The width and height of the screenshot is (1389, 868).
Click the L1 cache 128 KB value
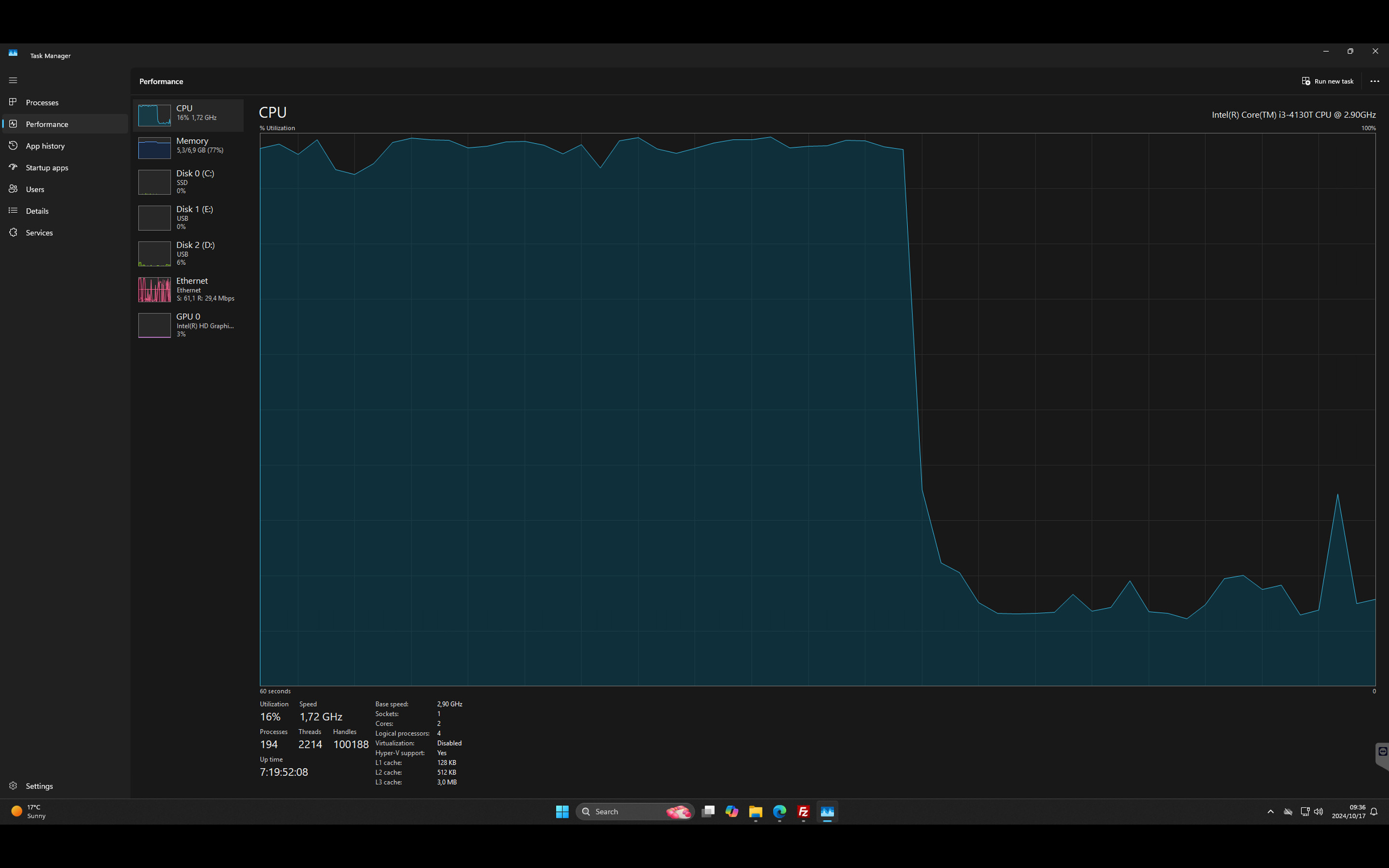click(x=447, y=762)
